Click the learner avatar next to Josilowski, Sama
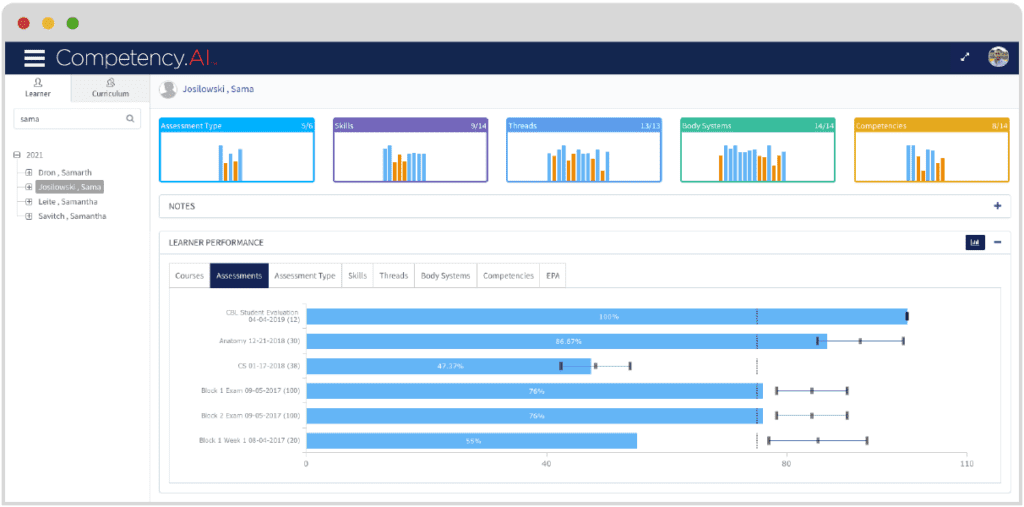 168,90
